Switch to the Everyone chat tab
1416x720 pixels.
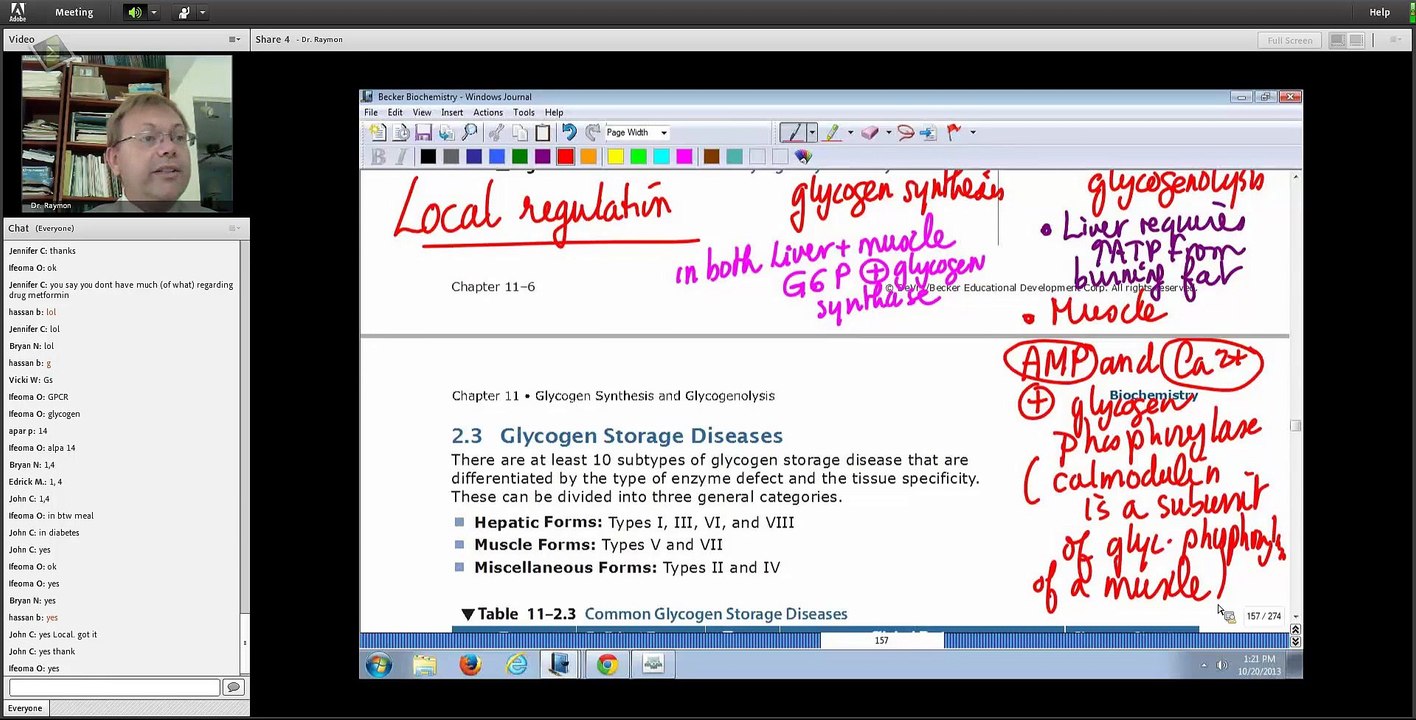tap(25, 708)
